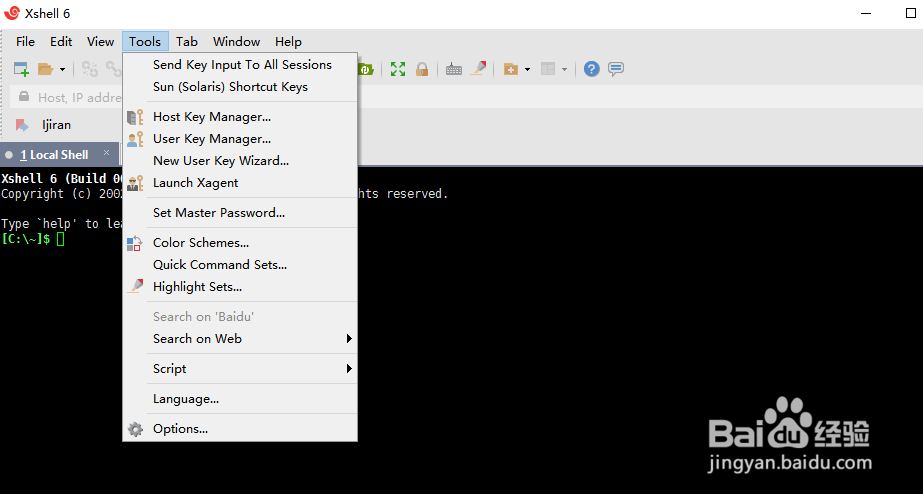Click the green Xftp transfer icon

click(366, 69)
